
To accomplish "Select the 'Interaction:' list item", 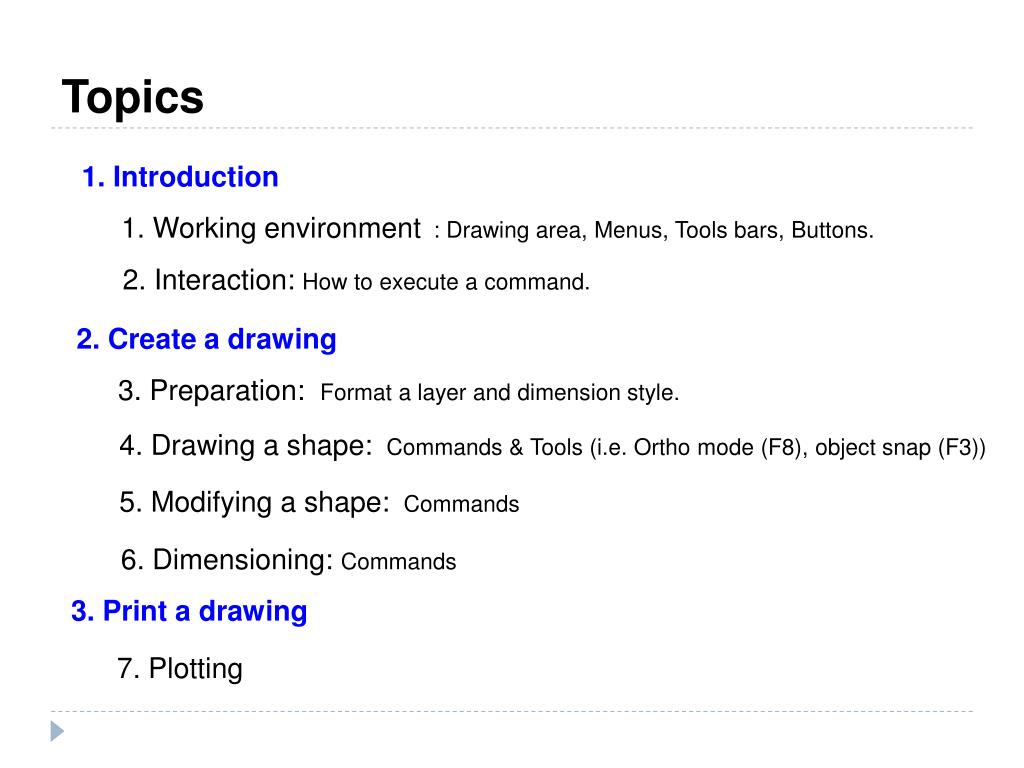I will (x=209, y=280).
